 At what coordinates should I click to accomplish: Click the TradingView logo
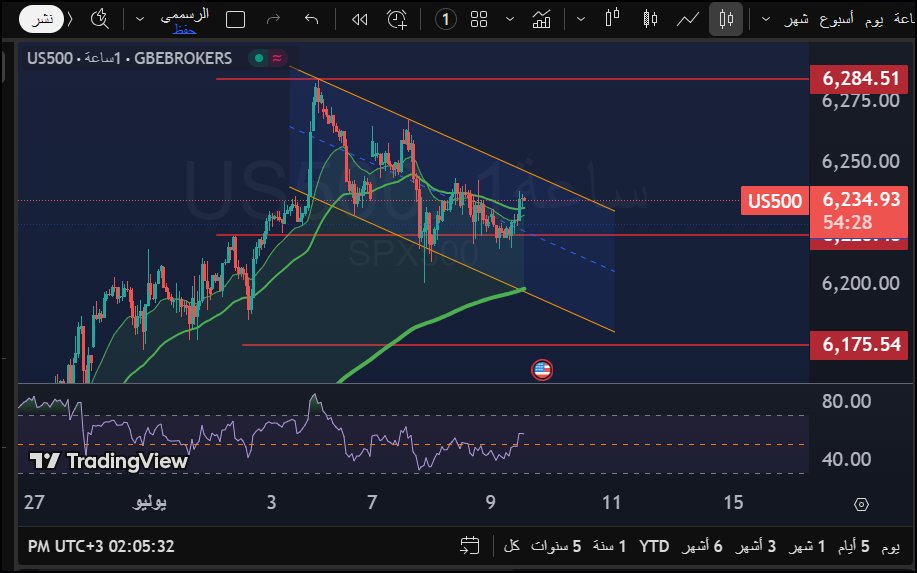[x=109, y=461]
